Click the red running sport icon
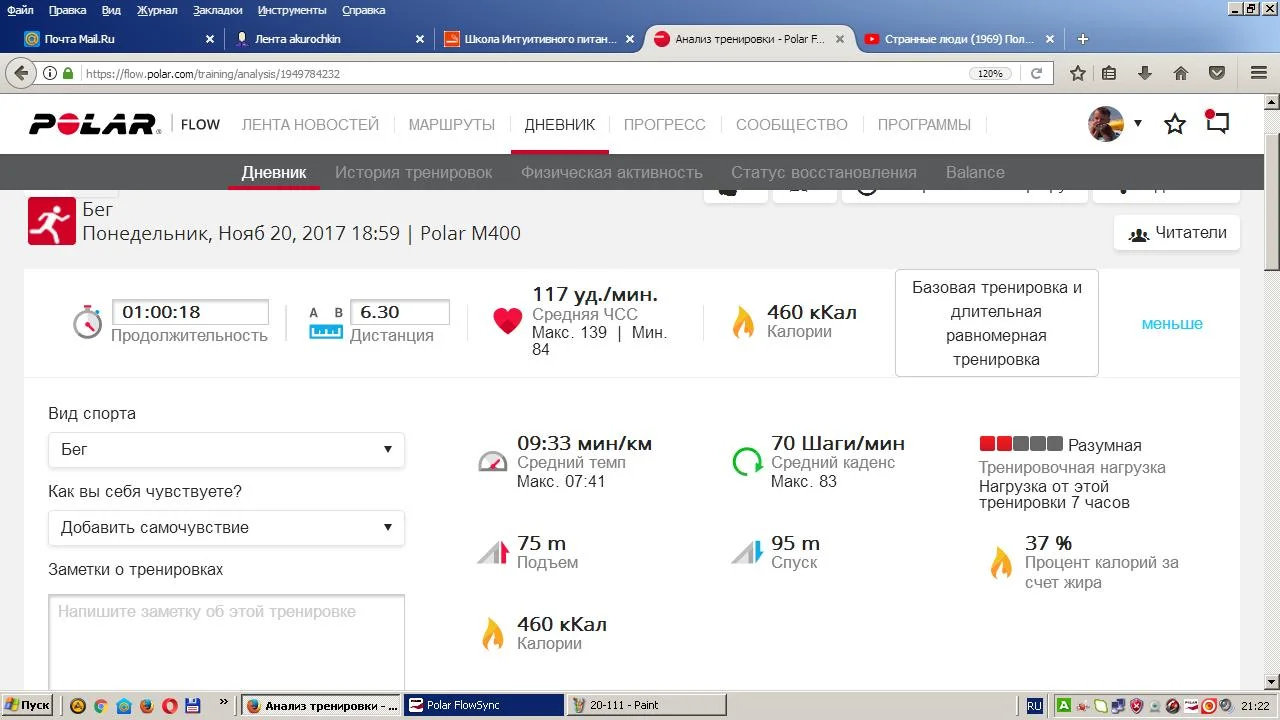This screenshot has height=720, width=1280. [52, 221]
